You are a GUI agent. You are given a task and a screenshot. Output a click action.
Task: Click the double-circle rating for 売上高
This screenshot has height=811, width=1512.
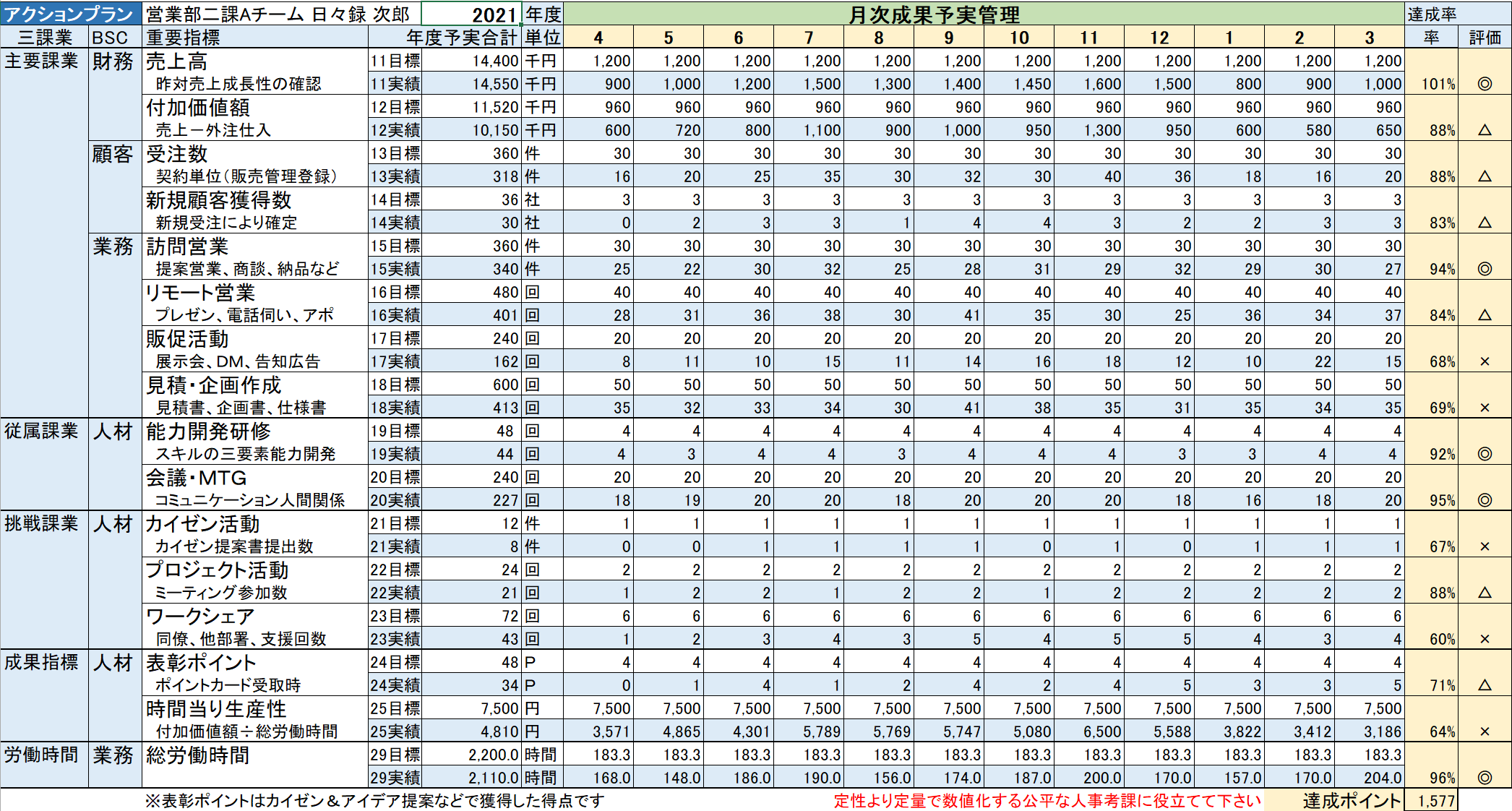(x=1485, y=84)
